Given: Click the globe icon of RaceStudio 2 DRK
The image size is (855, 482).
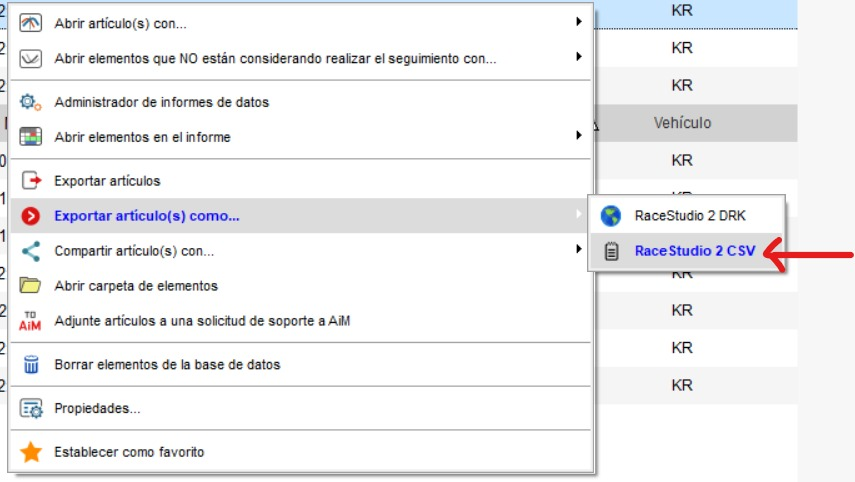Looking at the screenshot, I should 611,216.
